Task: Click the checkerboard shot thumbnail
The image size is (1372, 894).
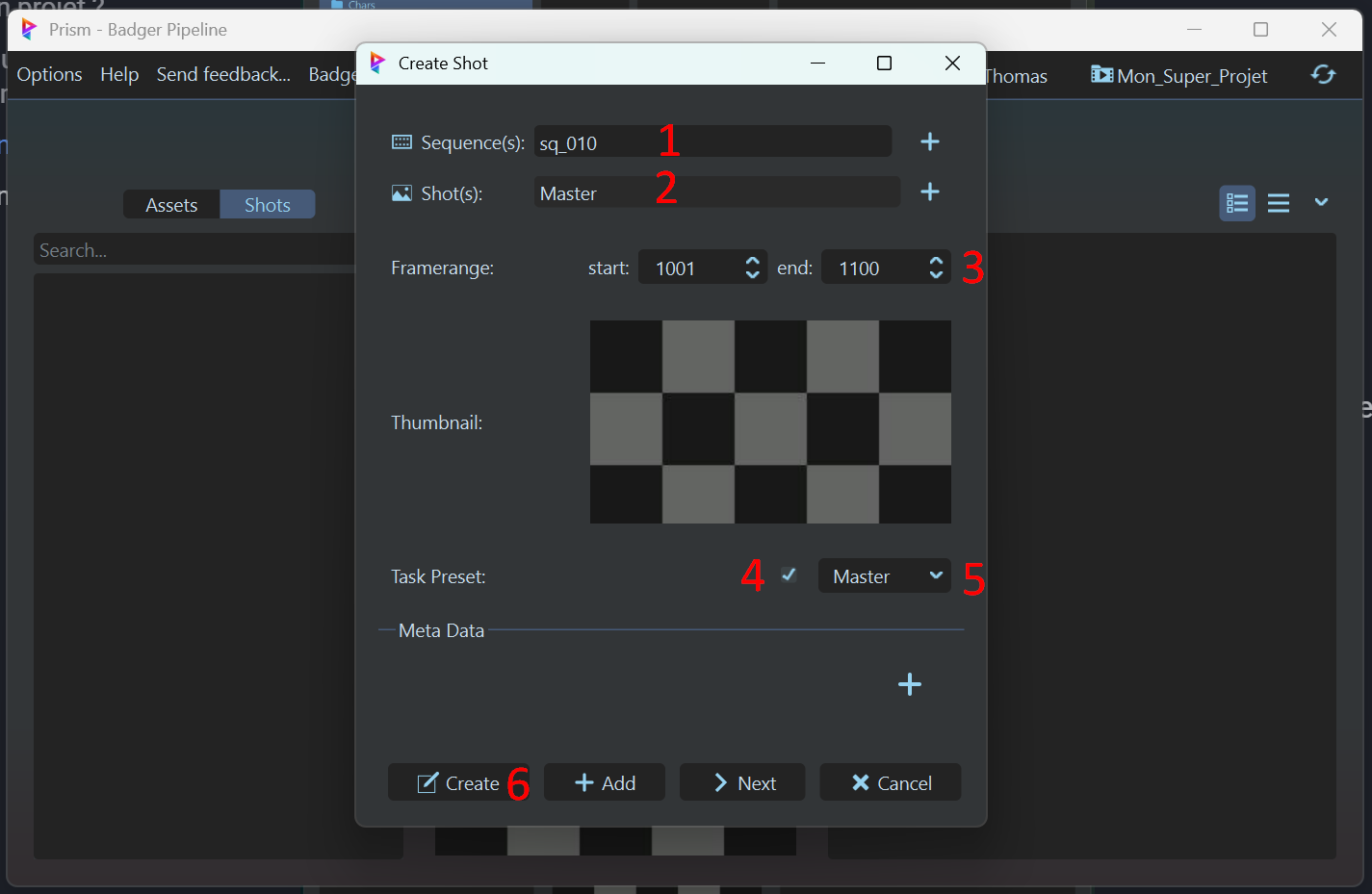Action: 770,421
